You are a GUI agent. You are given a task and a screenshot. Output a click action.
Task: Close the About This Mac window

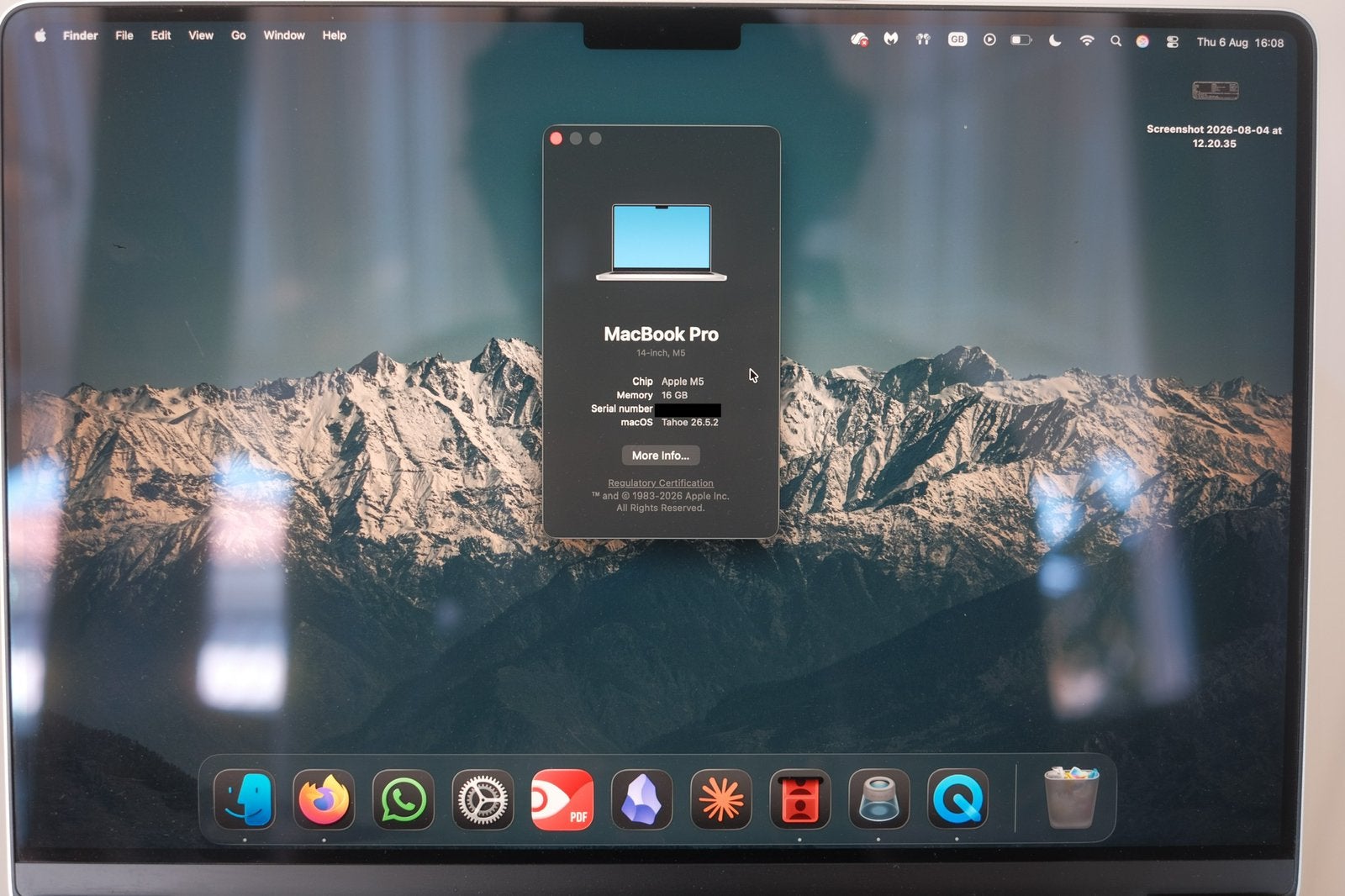pos(556,139)
